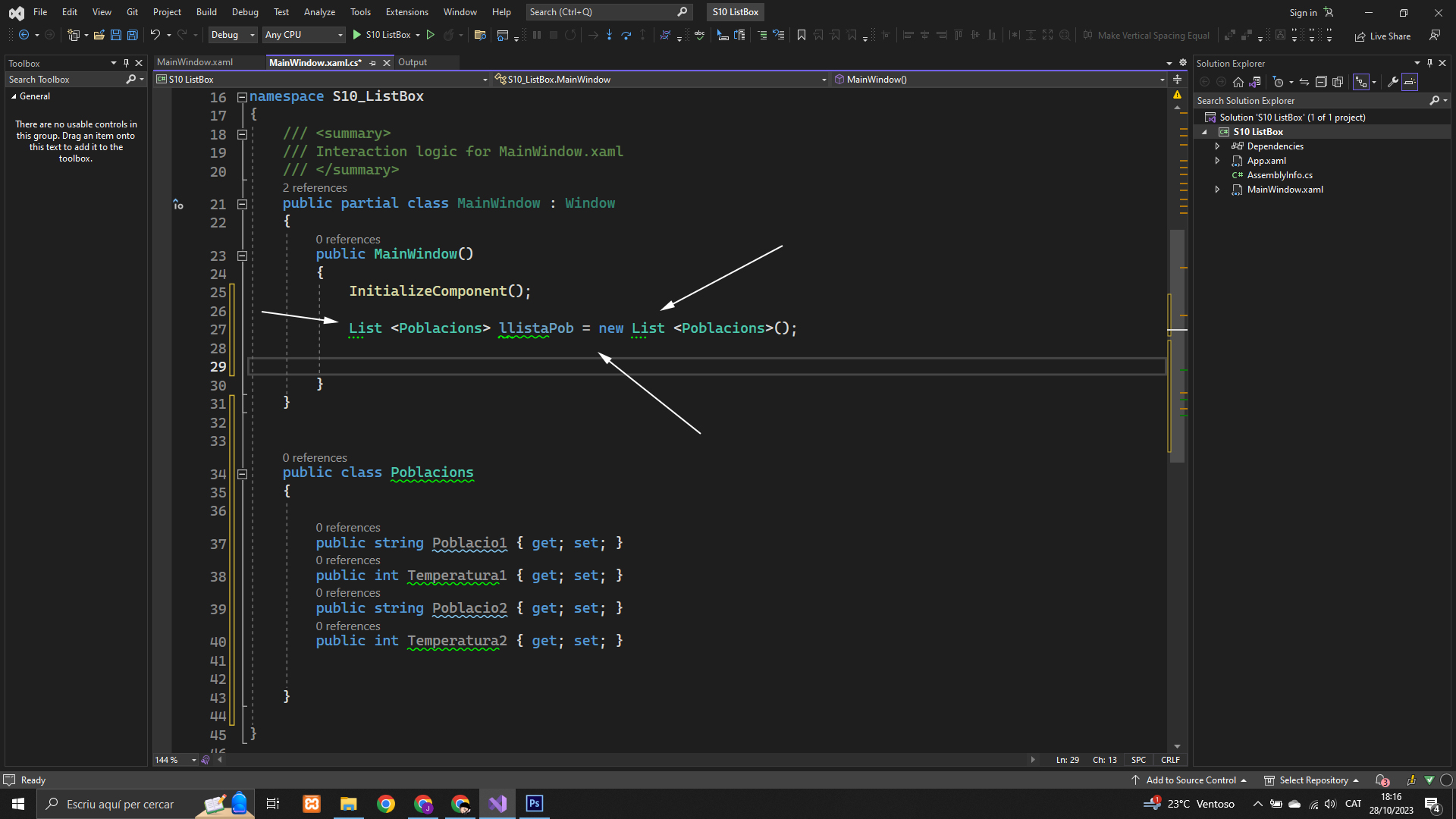Open the Build menu
The width and height of the screenshot is (1456, 819).
coord(206,12)
